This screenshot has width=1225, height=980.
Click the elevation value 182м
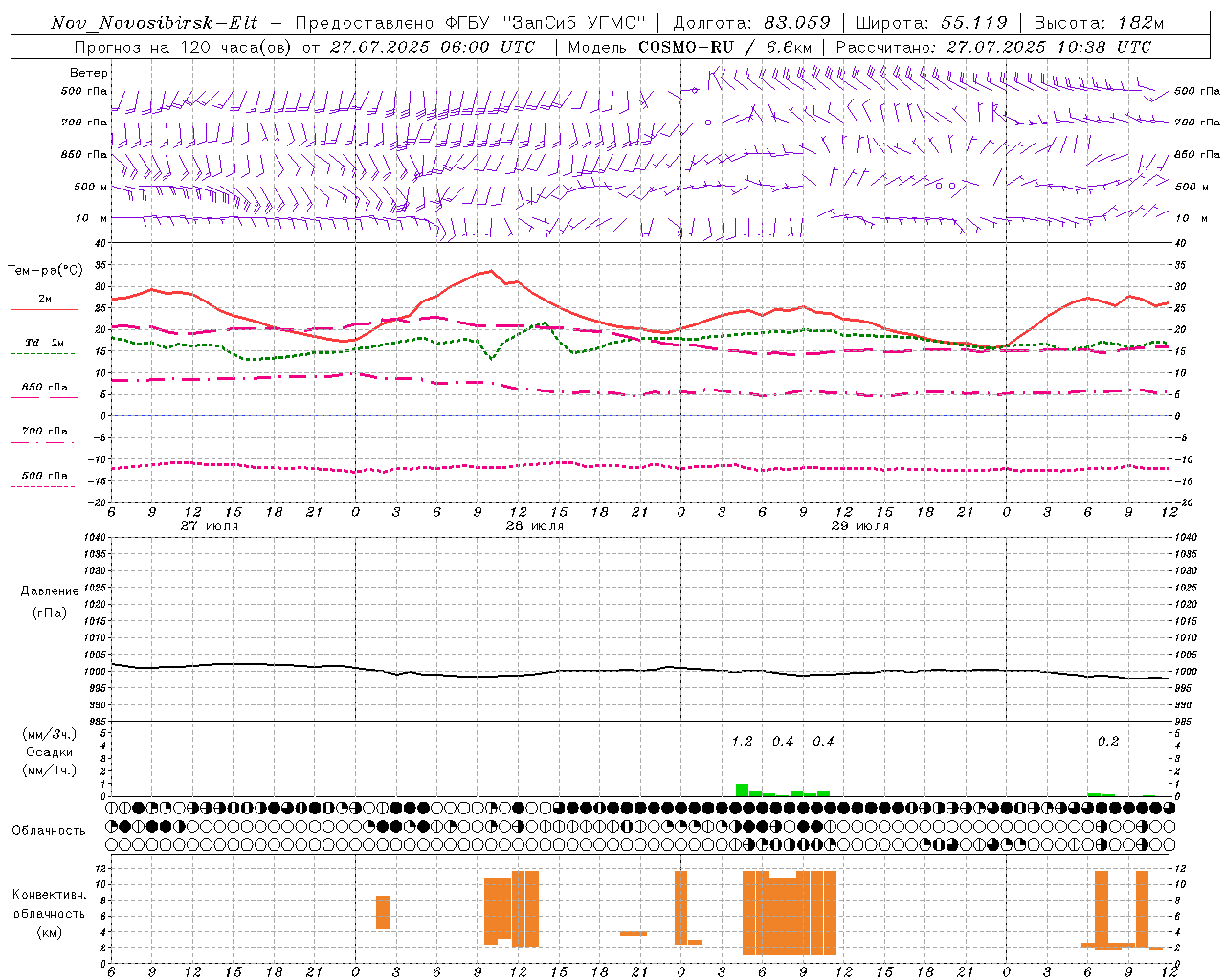pyautogui.click(x=1140, y=23)
